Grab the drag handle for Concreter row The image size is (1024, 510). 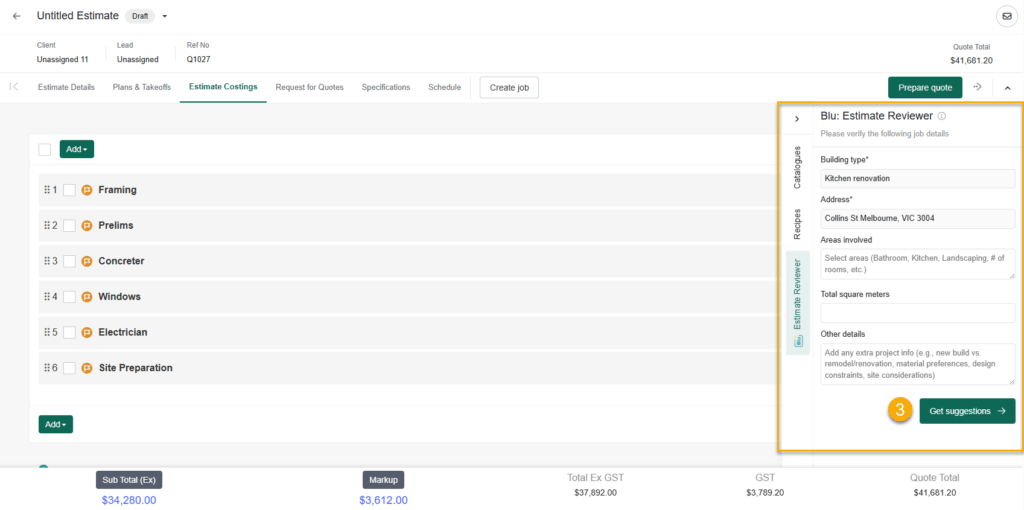tap(46, 261)
